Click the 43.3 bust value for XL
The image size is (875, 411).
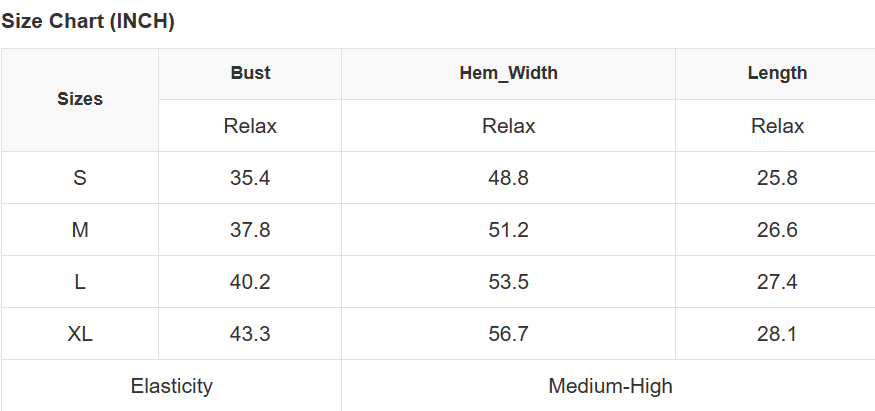tap(250, 334)
